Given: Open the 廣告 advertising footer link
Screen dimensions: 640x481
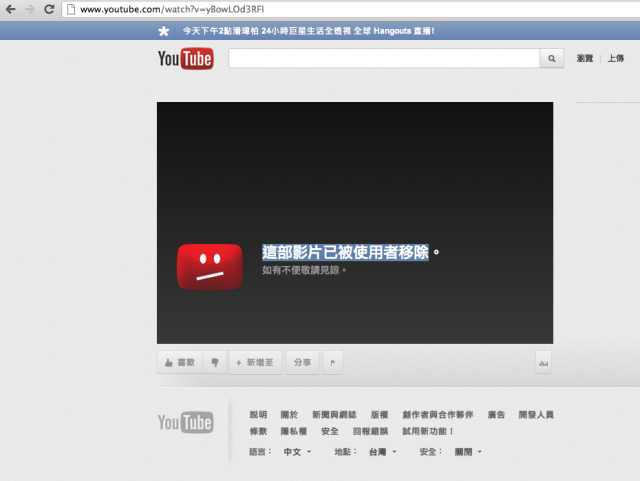Looking at the screenshot, I should coord(496,415).
